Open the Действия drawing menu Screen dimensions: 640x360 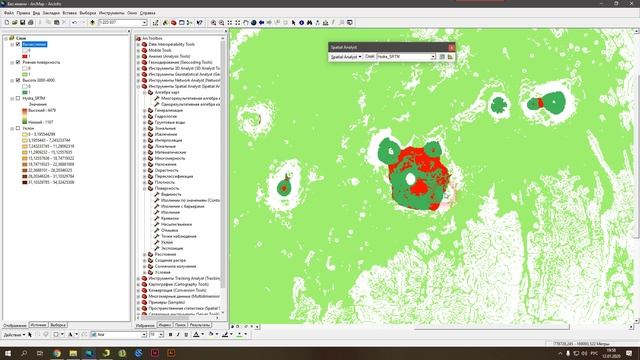click(14, 335)
